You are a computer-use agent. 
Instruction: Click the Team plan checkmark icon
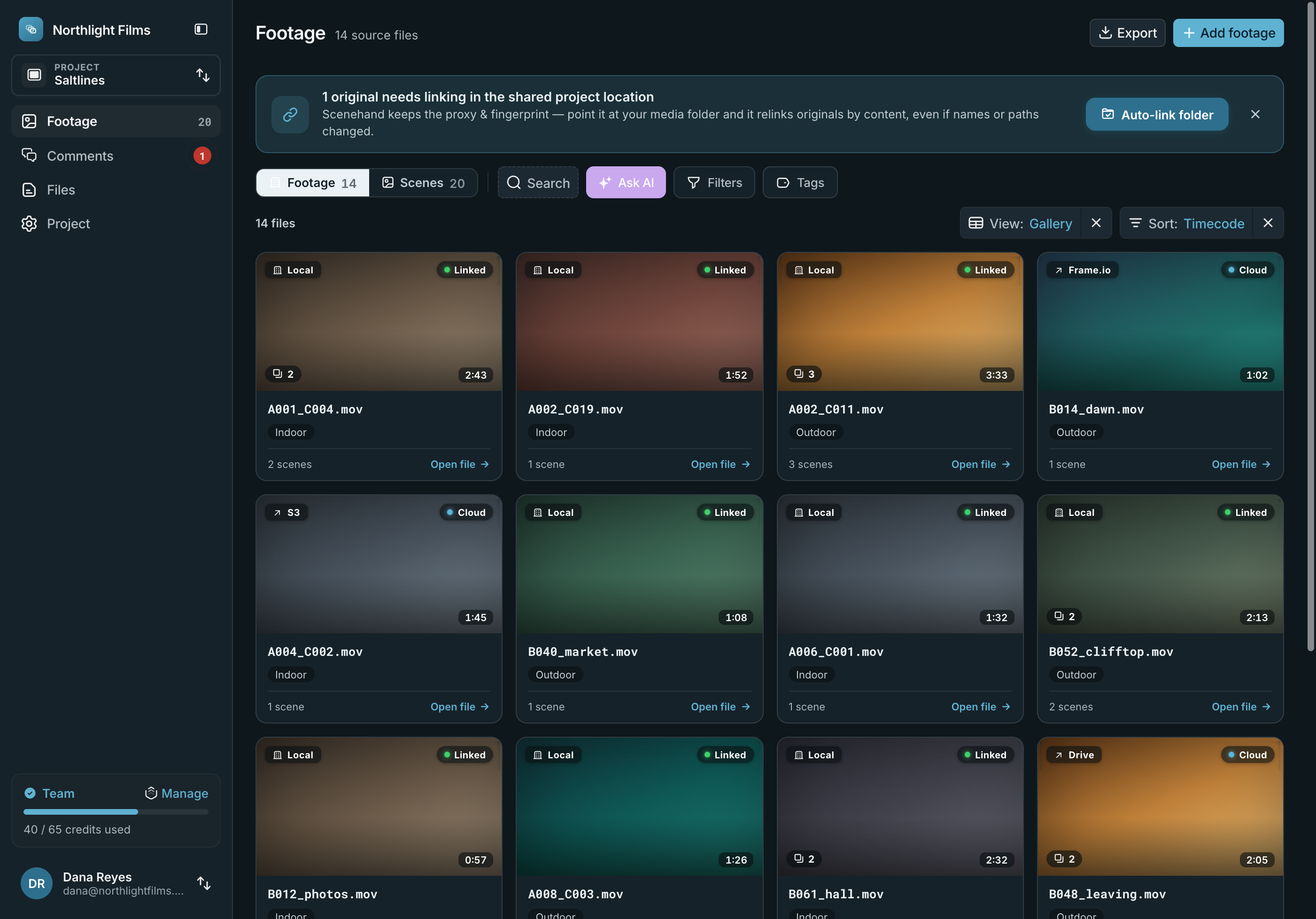30,794
